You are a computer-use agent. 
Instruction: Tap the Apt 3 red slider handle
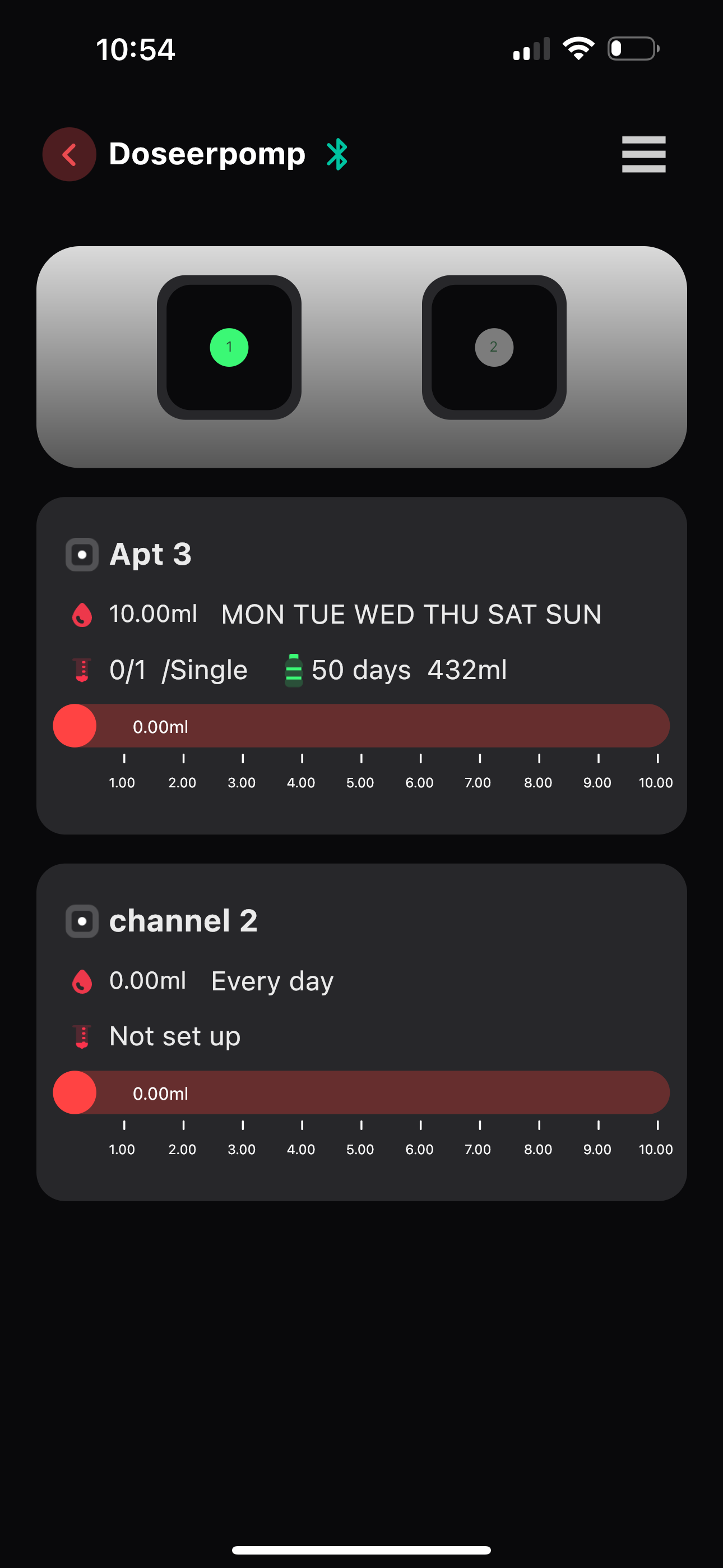(x=75, y=726)
